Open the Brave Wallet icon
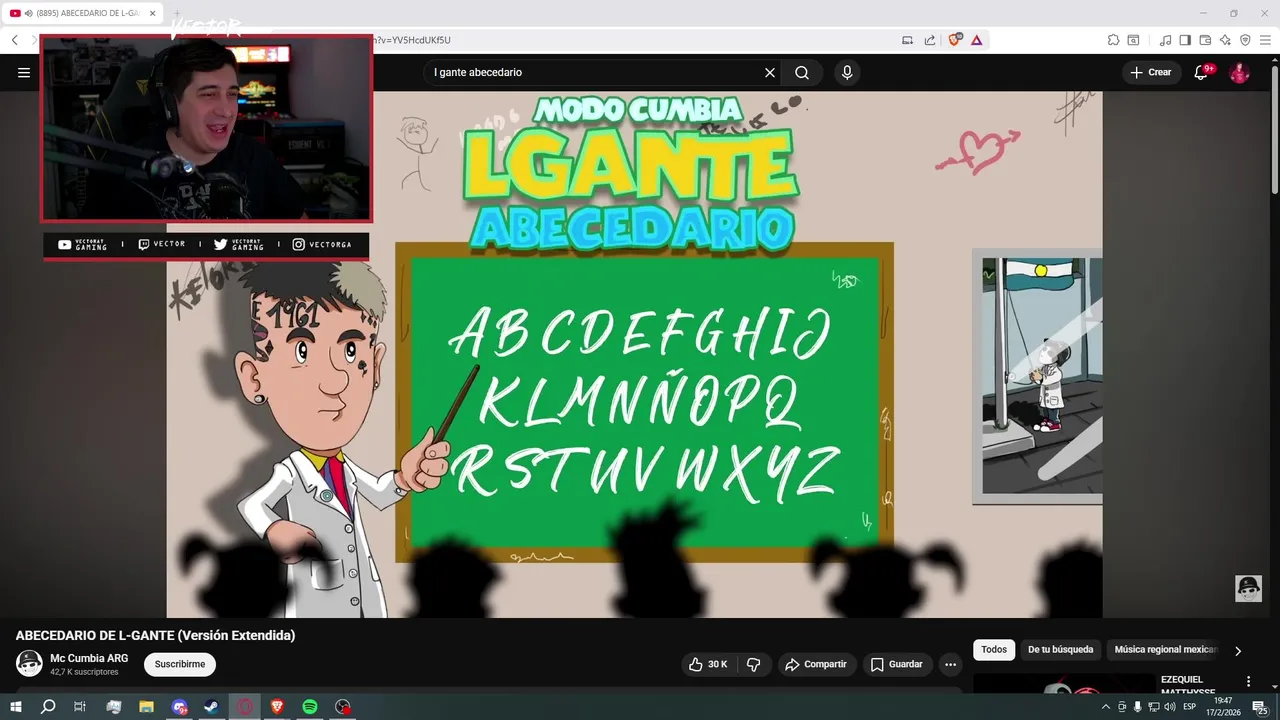Viewport: 1280px width, 720px height. pos(1205,40)
